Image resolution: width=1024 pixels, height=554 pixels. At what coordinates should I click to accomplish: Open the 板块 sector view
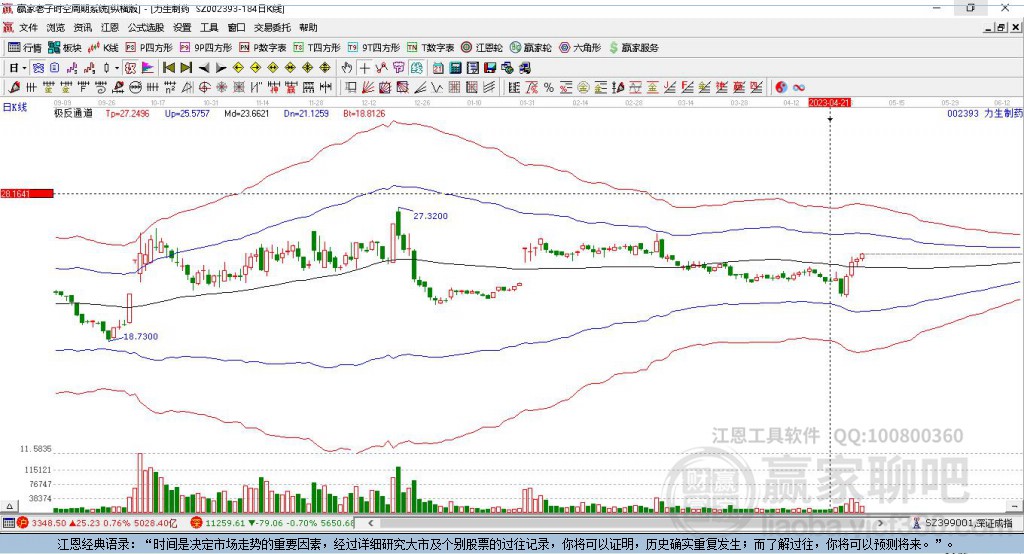[x=65, y=48]
